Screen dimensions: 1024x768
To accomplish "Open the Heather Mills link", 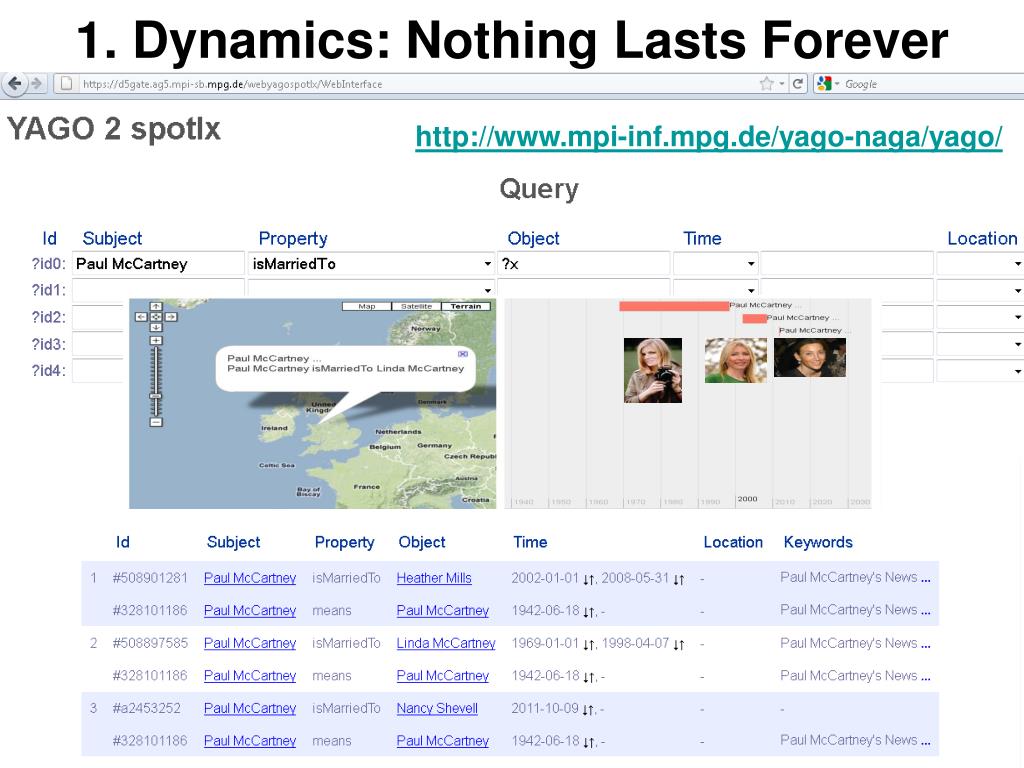I will coord(434,578).
